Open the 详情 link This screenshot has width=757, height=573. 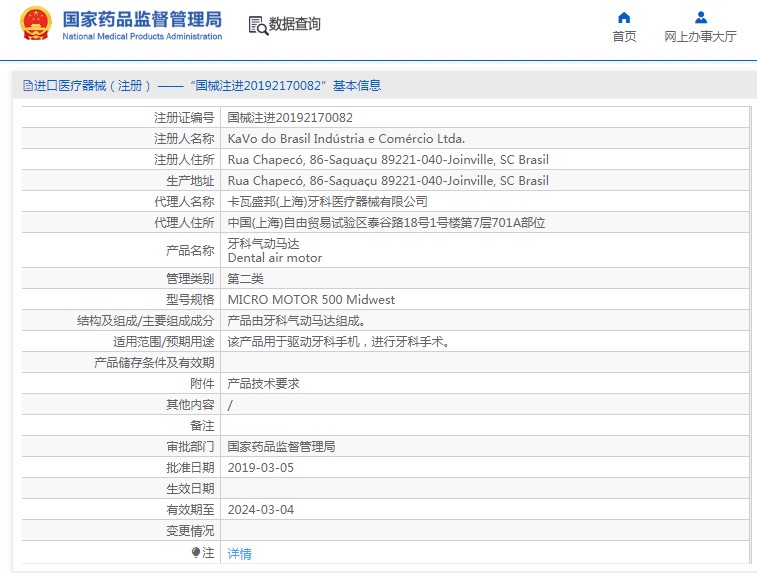[x=239, y=553]
